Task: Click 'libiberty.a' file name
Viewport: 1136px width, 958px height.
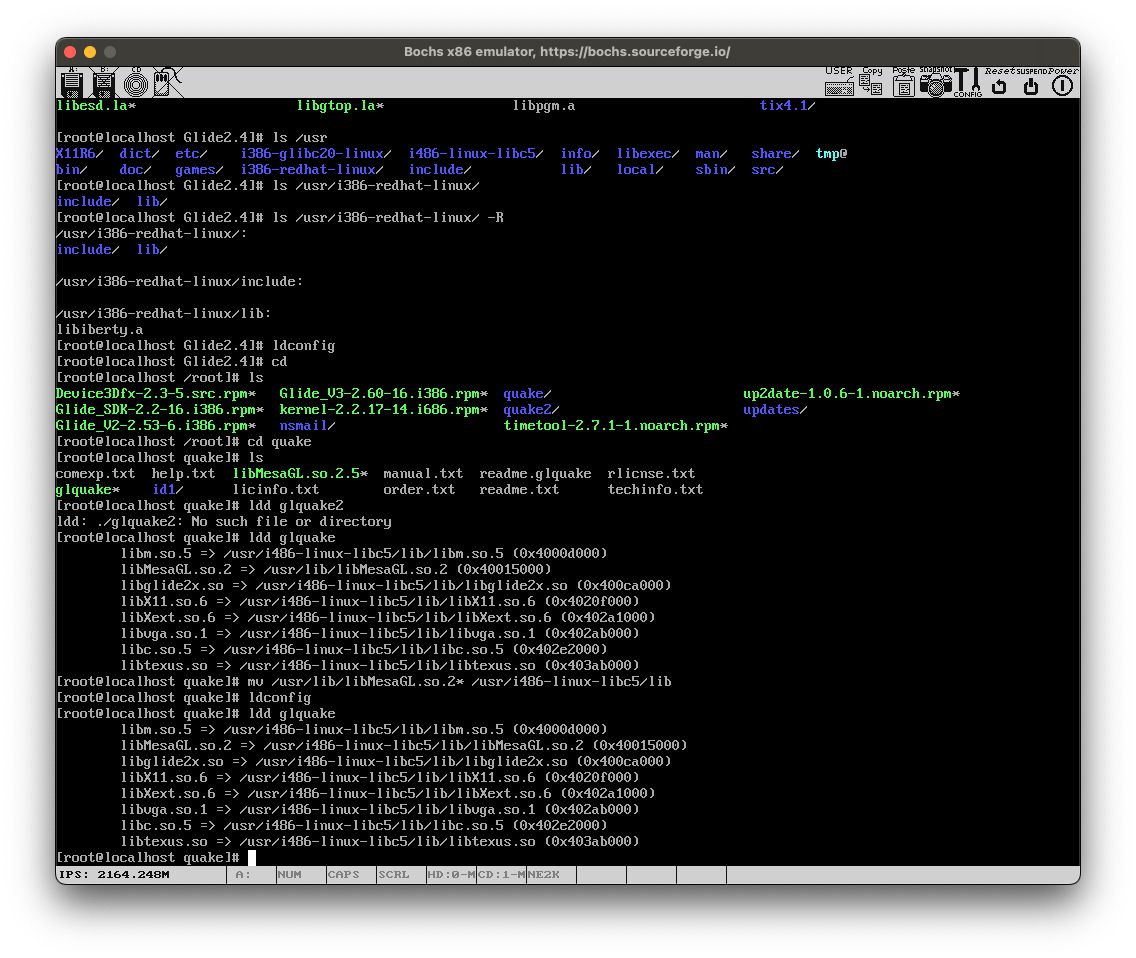Action: coord(100,330)
